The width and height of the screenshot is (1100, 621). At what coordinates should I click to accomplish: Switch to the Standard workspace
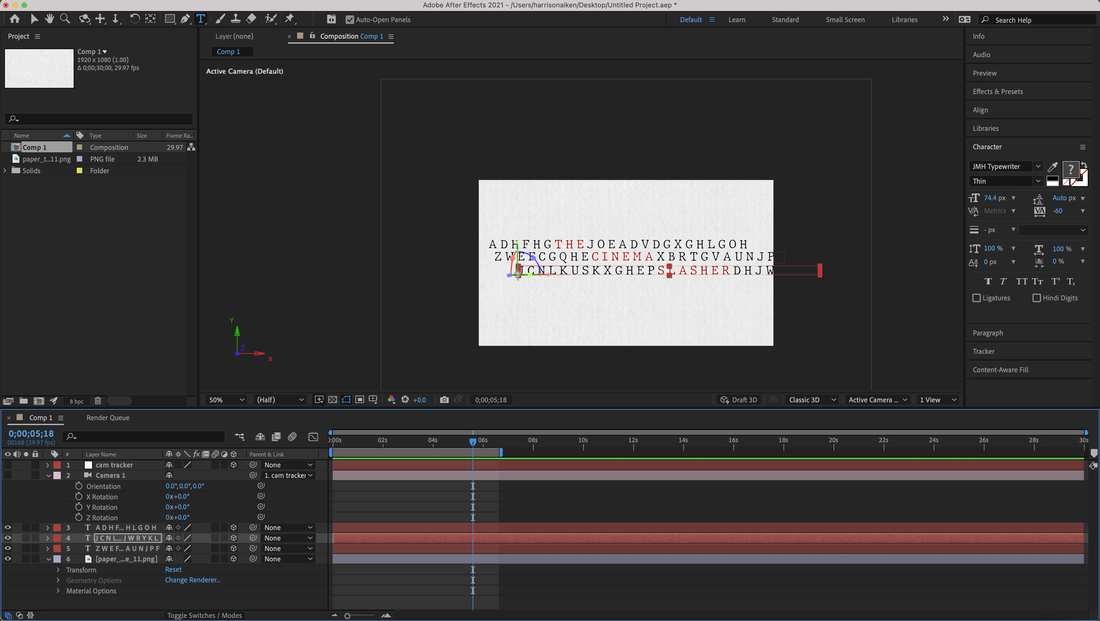point(785,20)
